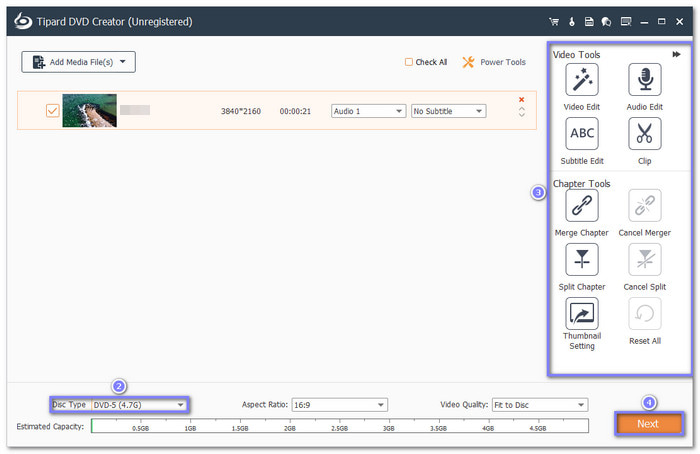This screenshot has width=700, height=454.
Task: Minimize the Tipard DVD Creator window
Action: 644,22
